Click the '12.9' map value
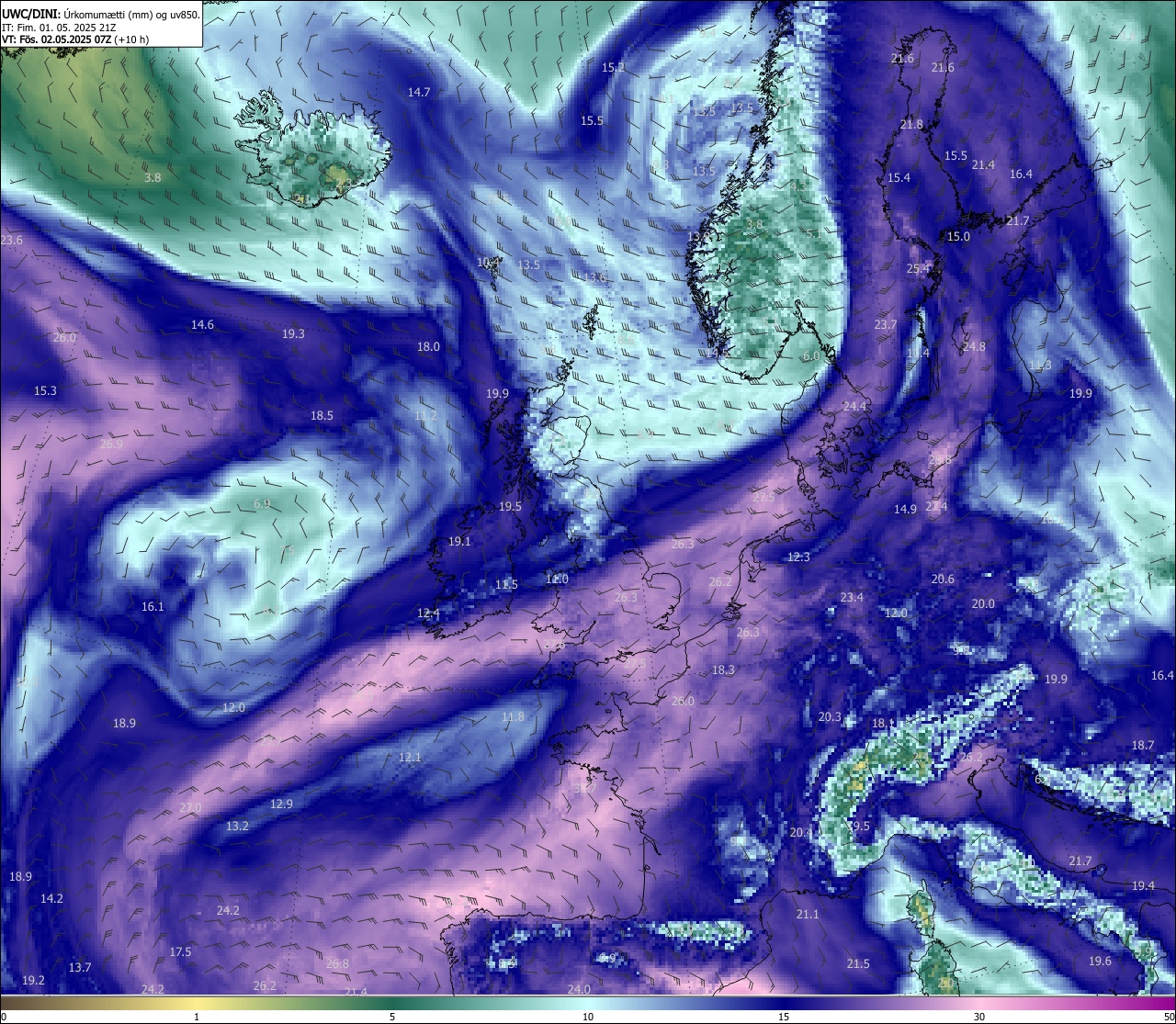1176x1024 pixels. pyautogui.click(x=281, y=805)
